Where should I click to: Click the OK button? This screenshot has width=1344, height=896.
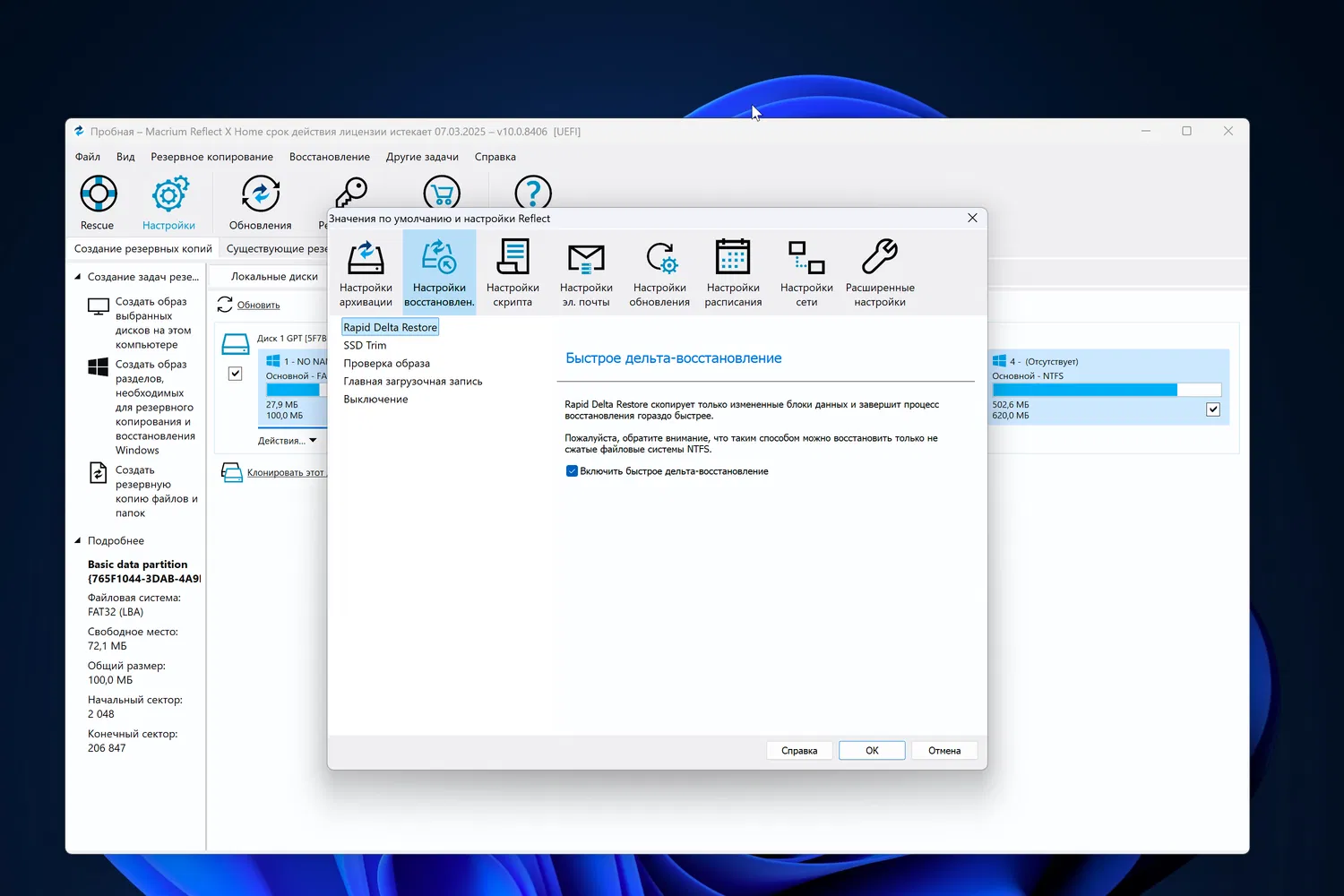pyautogui.click(x=871, y=751)
